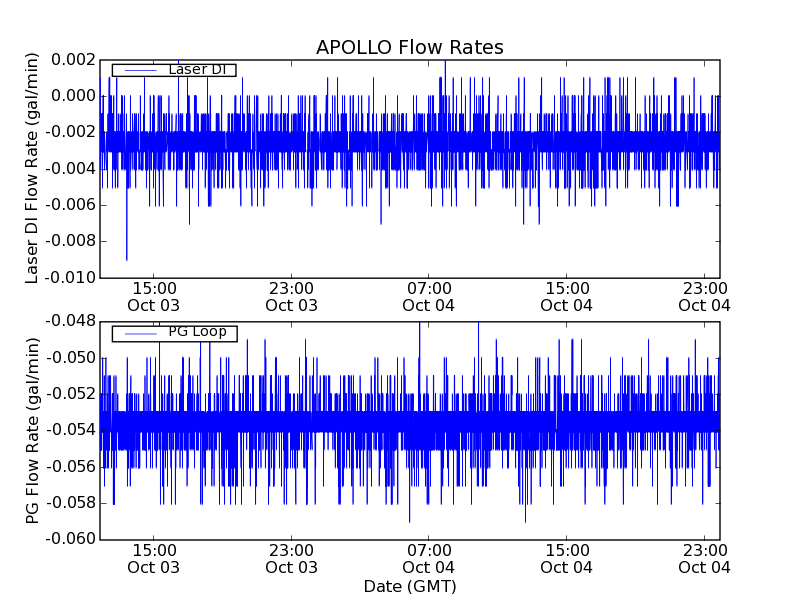
Task: Click the Laser DI Flow Rate y-axis label
Action: pos(32,168)
